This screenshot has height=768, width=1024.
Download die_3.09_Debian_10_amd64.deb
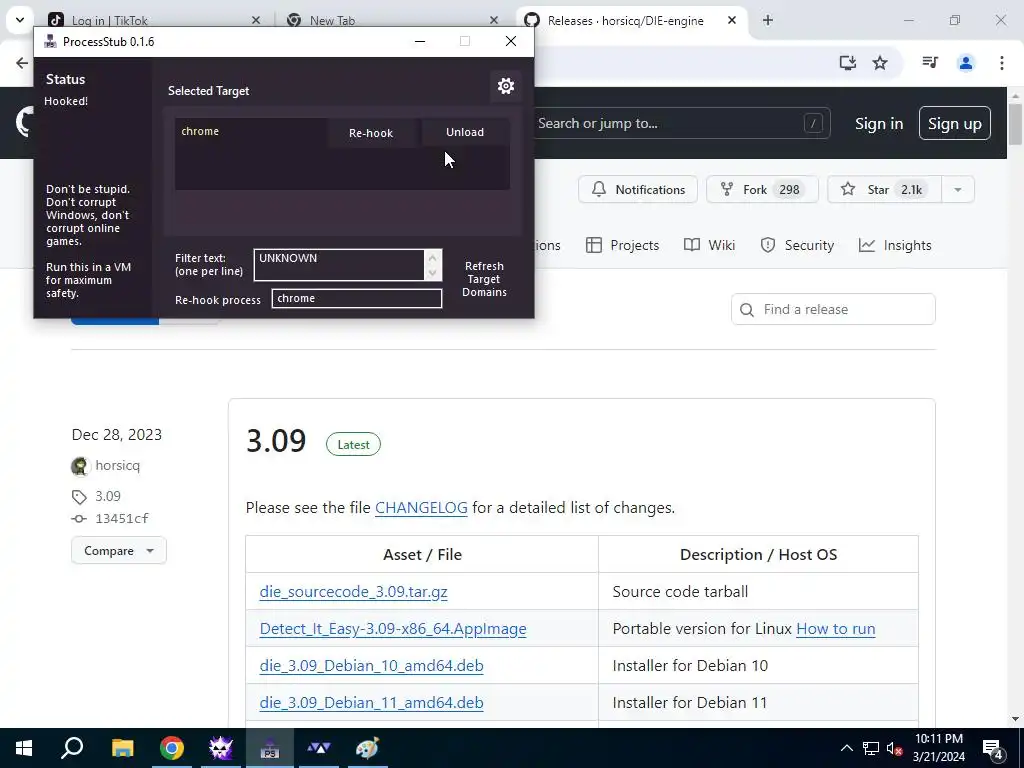[372, 665]
